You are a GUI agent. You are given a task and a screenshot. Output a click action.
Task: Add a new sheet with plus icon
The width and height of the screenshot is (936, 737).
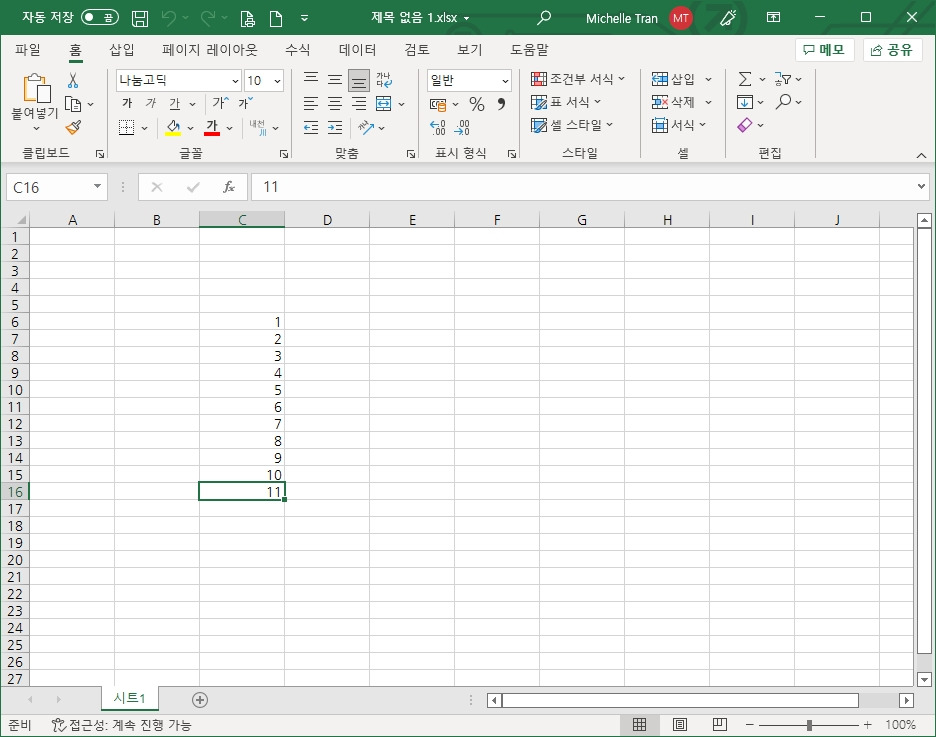click(200, 699)
